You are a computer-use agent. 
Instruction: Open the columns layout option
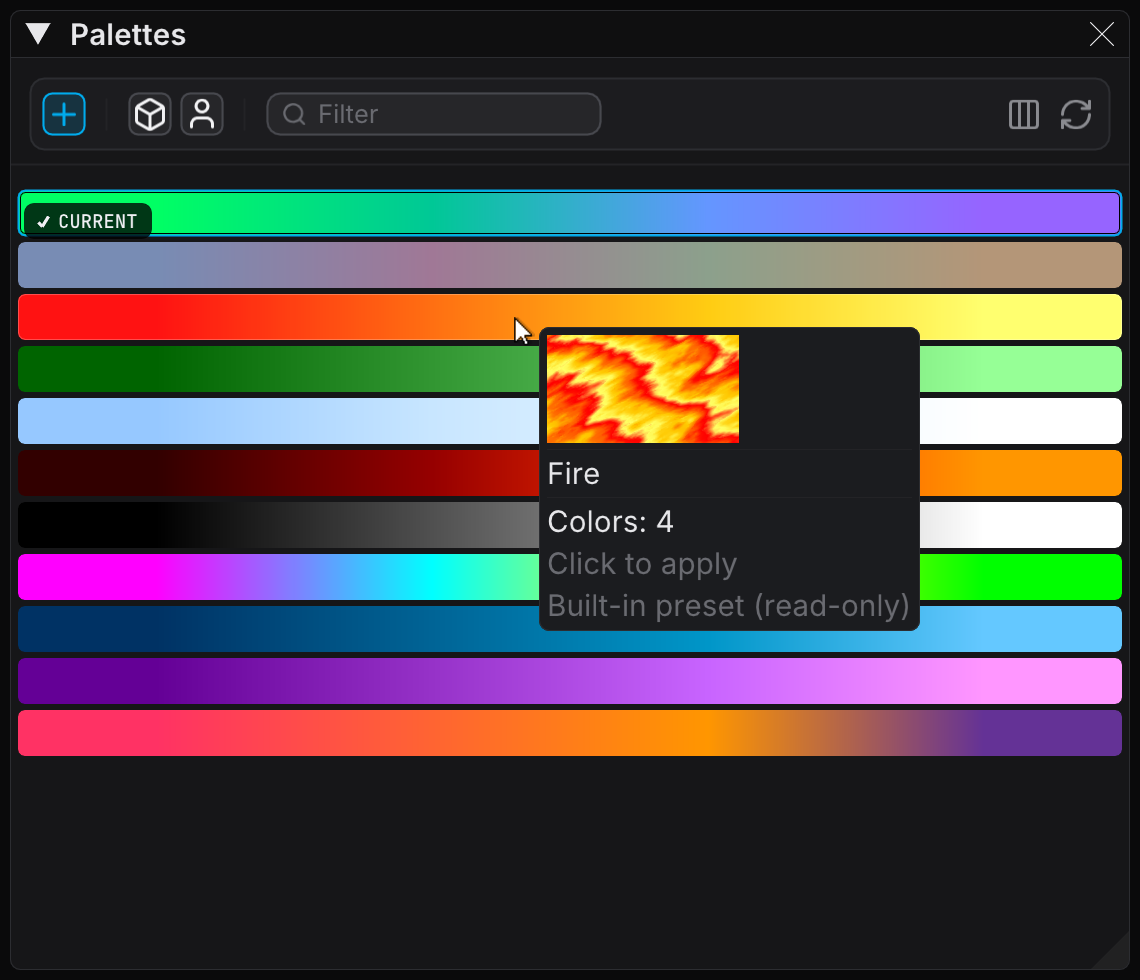point(1024,114)
